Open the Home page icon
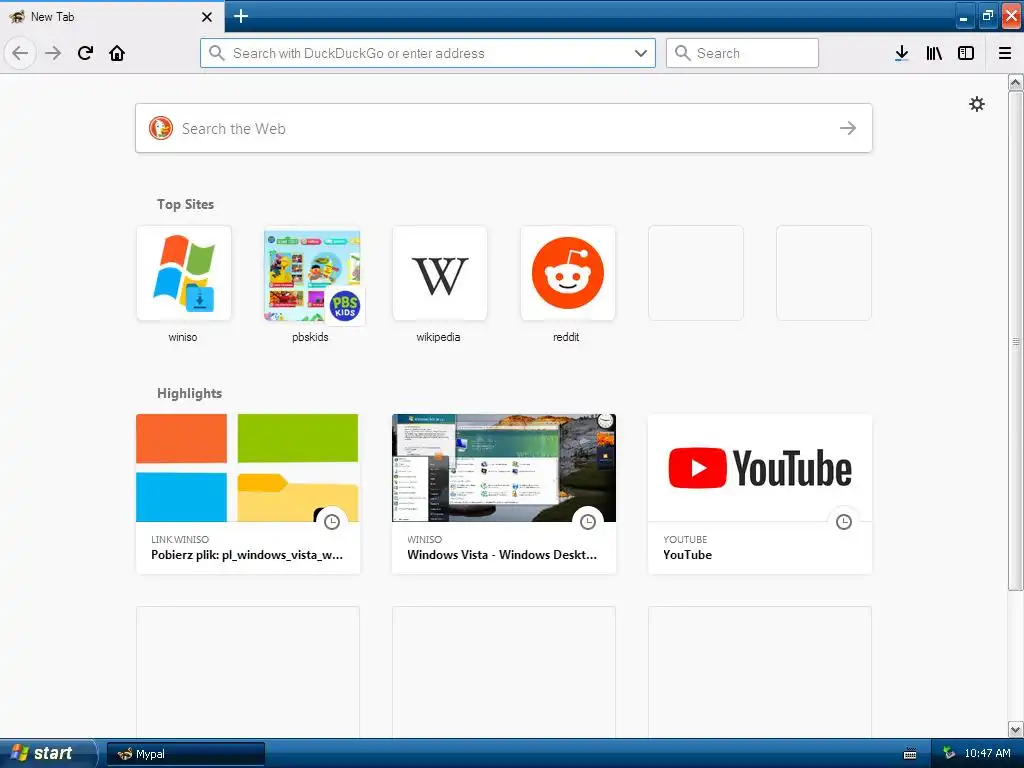 117,53
